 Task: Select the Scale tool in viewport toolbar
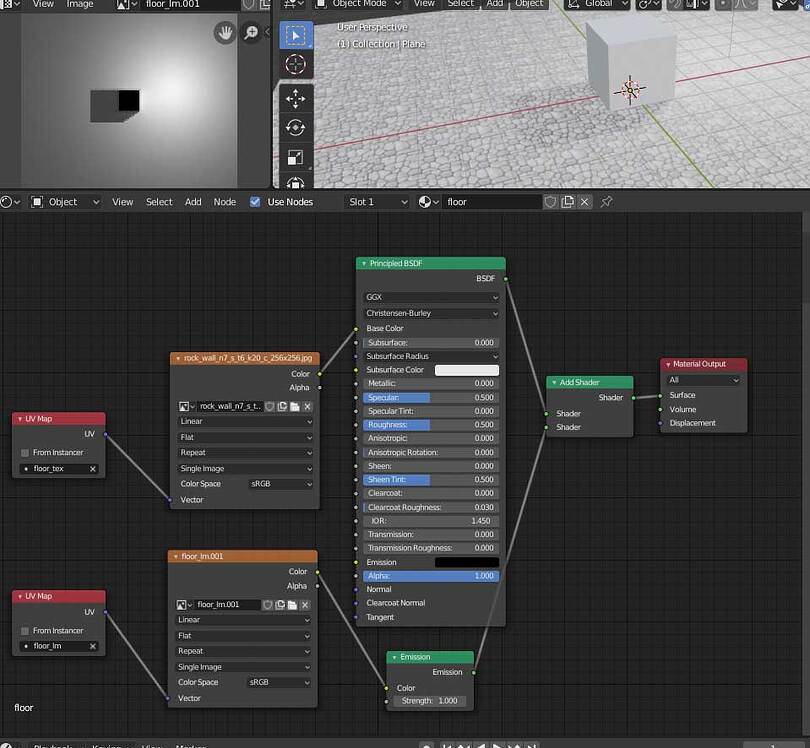(295, 157)
